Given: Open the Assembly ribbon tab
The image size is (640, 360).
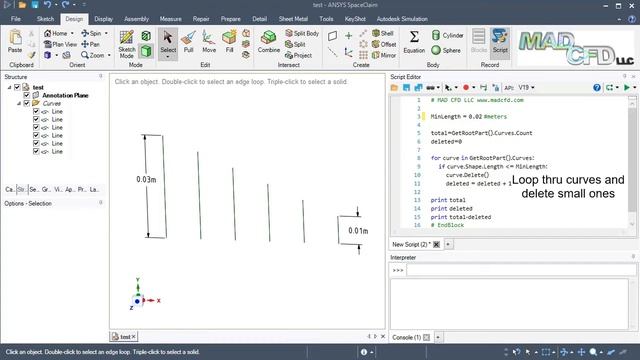Looking at the screenshot, I should [x=136, y=19].
